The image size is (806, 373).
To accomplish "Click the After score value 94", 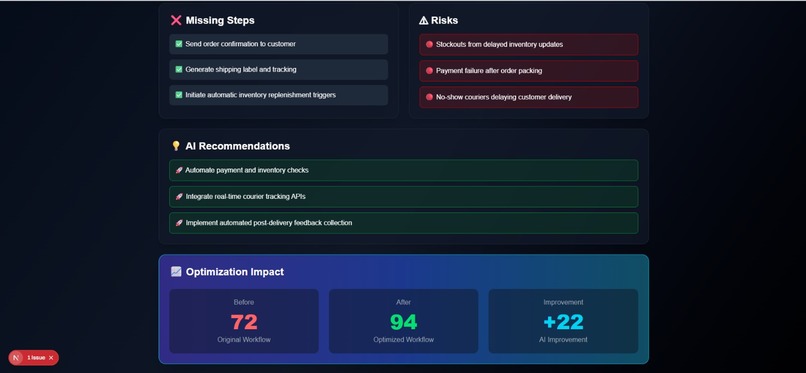I will coord(404,322).
